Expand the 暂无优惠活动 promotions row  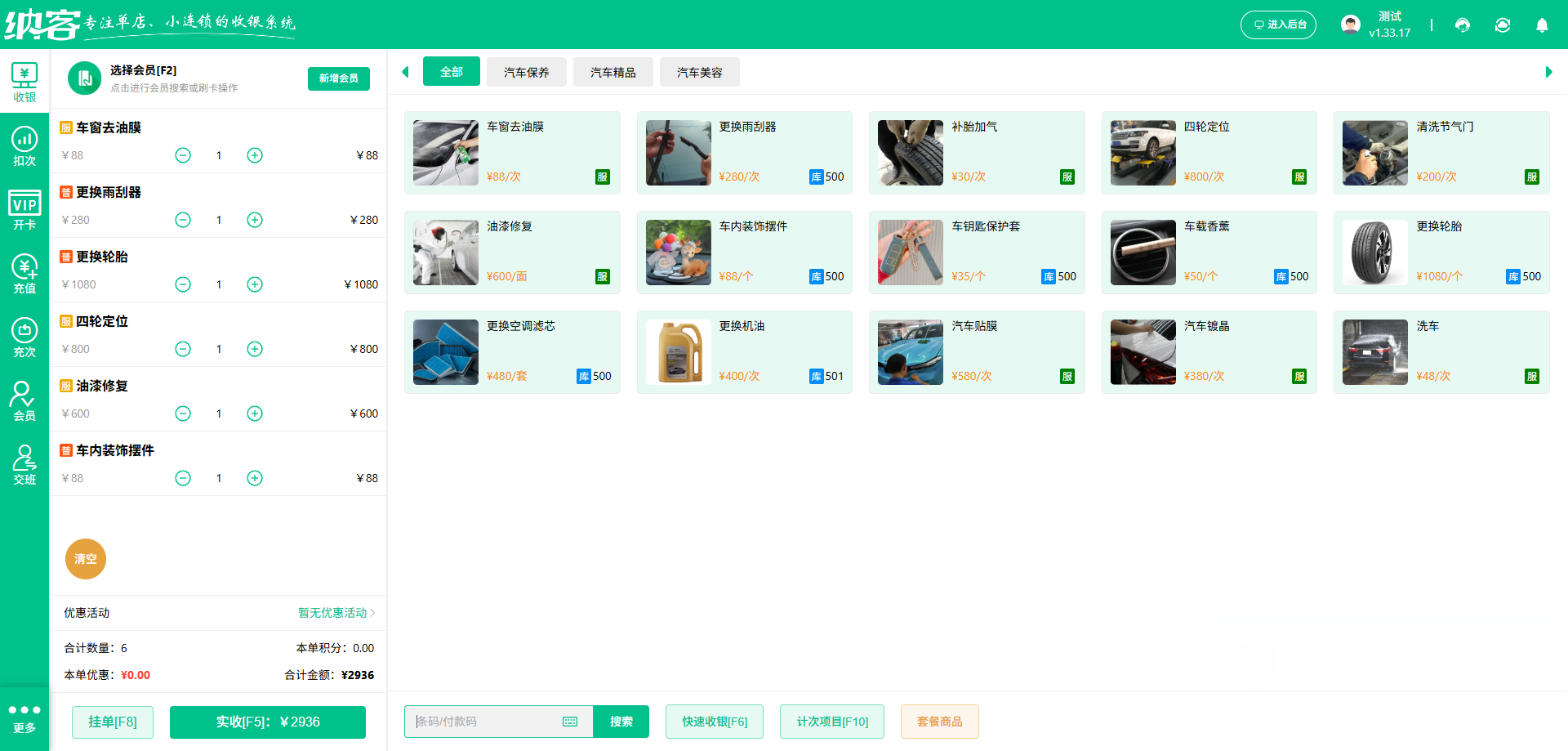(334, 613)
